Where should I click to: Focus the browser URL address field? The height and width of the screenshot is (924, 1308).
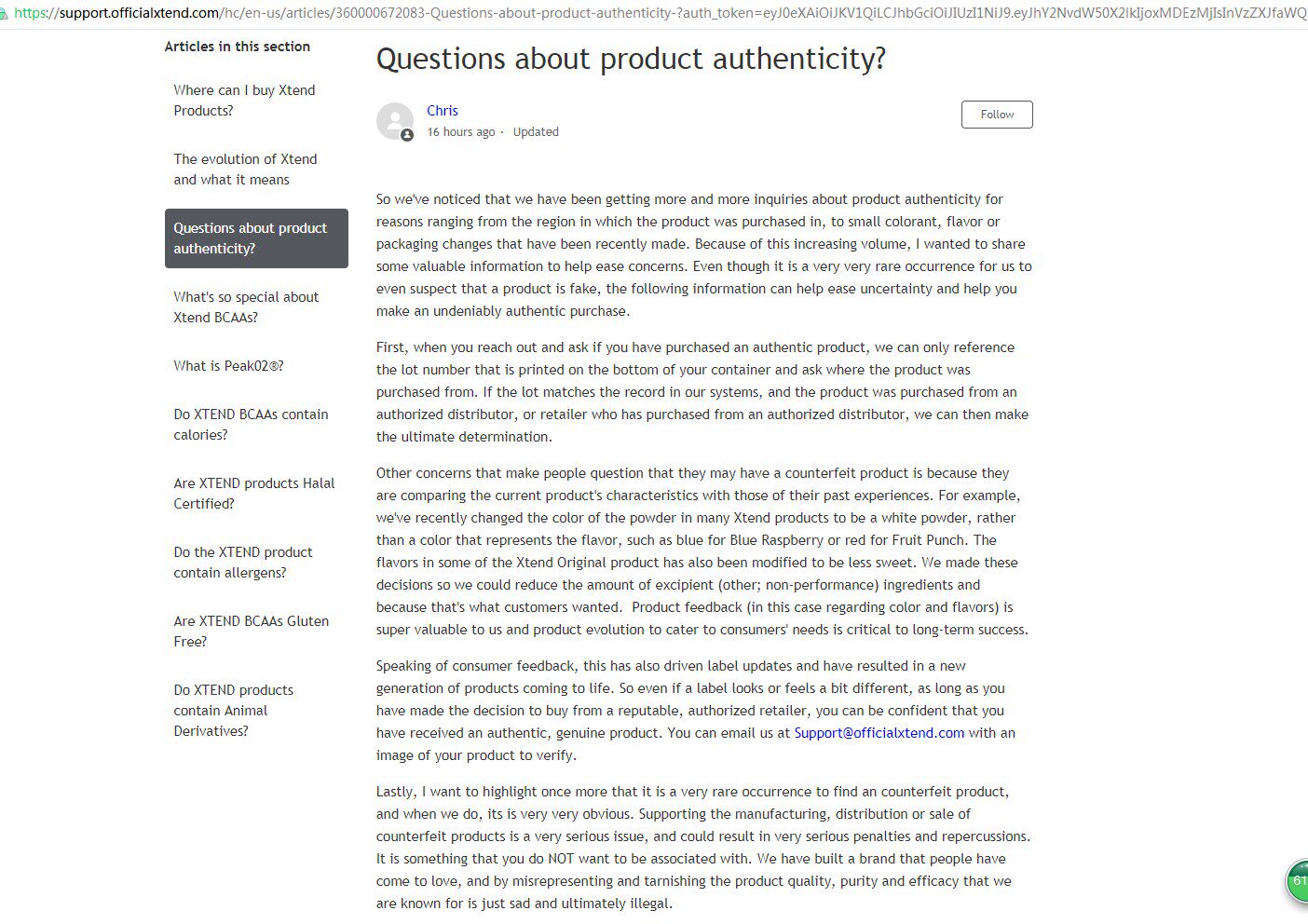click(x=652, y=13)
